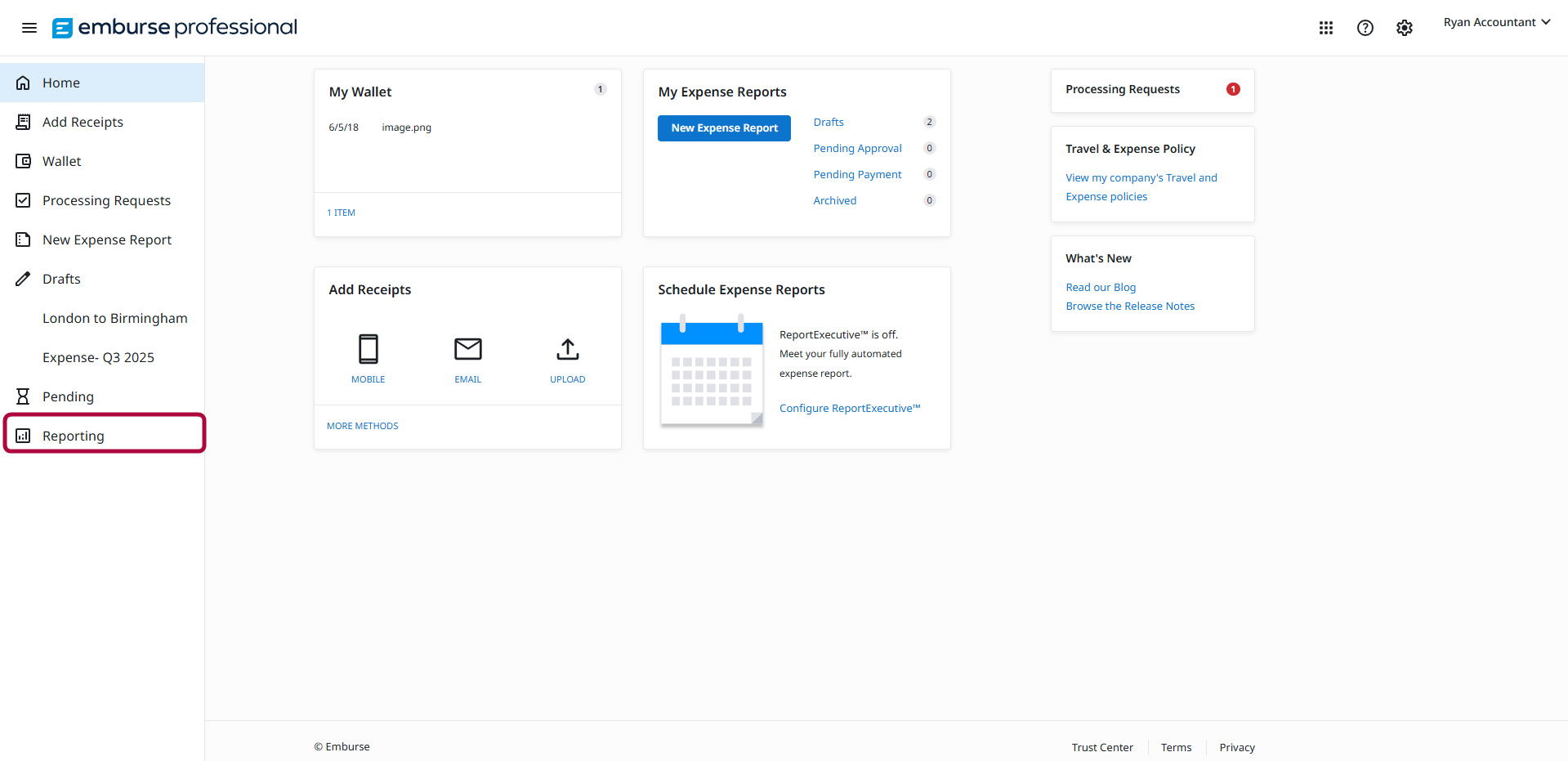Toggle the hamburger navigation menu
1568x761 pixels.
29,28
